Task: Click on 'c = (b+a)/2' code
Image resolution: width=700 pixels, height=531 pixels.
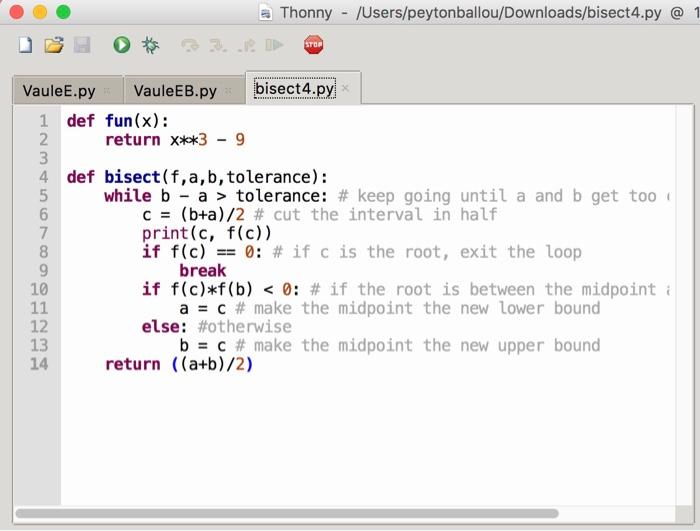Action: pyautogui.click(x=193, y=215)
